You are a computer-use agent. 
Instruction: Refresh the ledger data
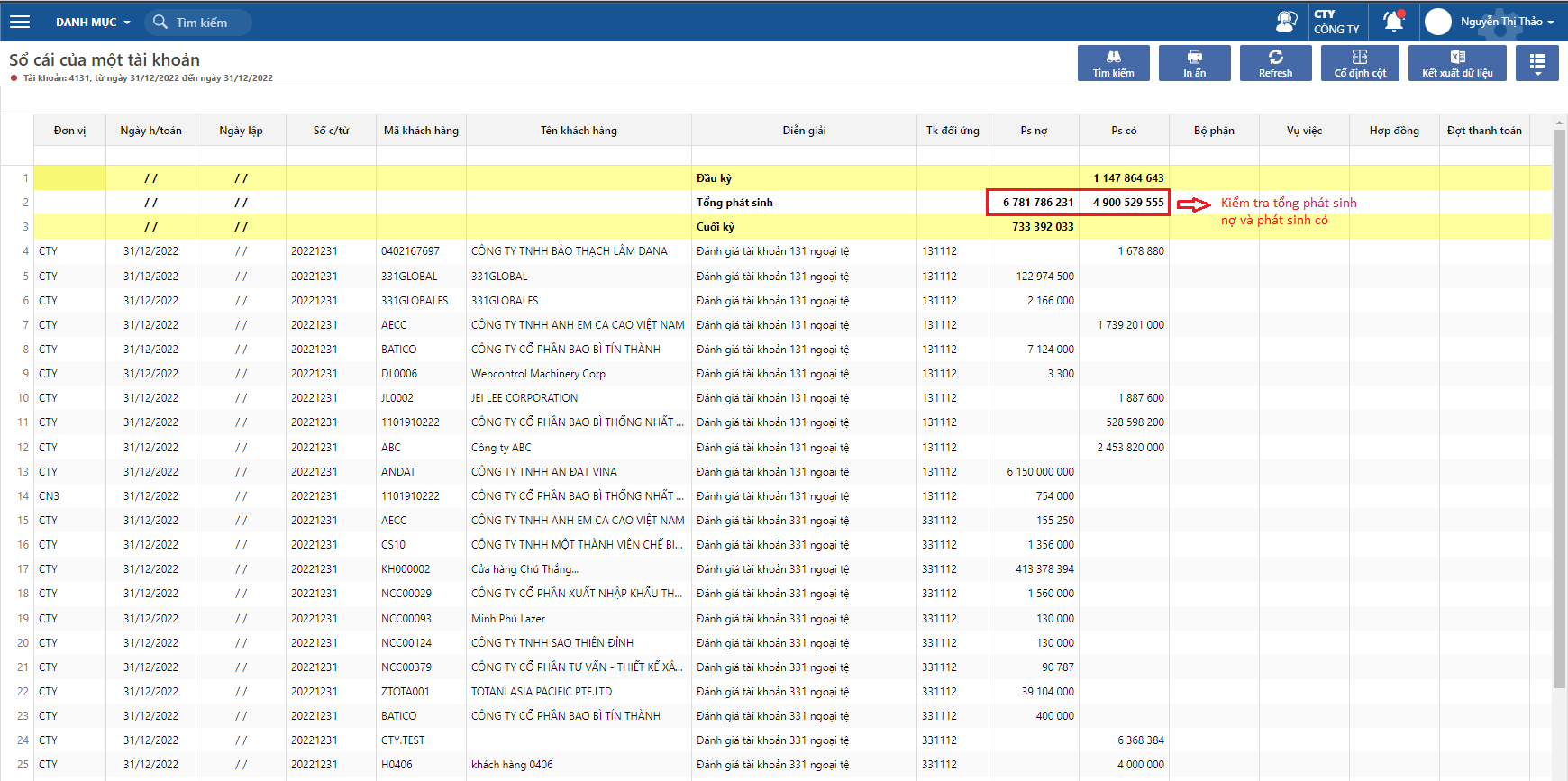click(1275, 63)
